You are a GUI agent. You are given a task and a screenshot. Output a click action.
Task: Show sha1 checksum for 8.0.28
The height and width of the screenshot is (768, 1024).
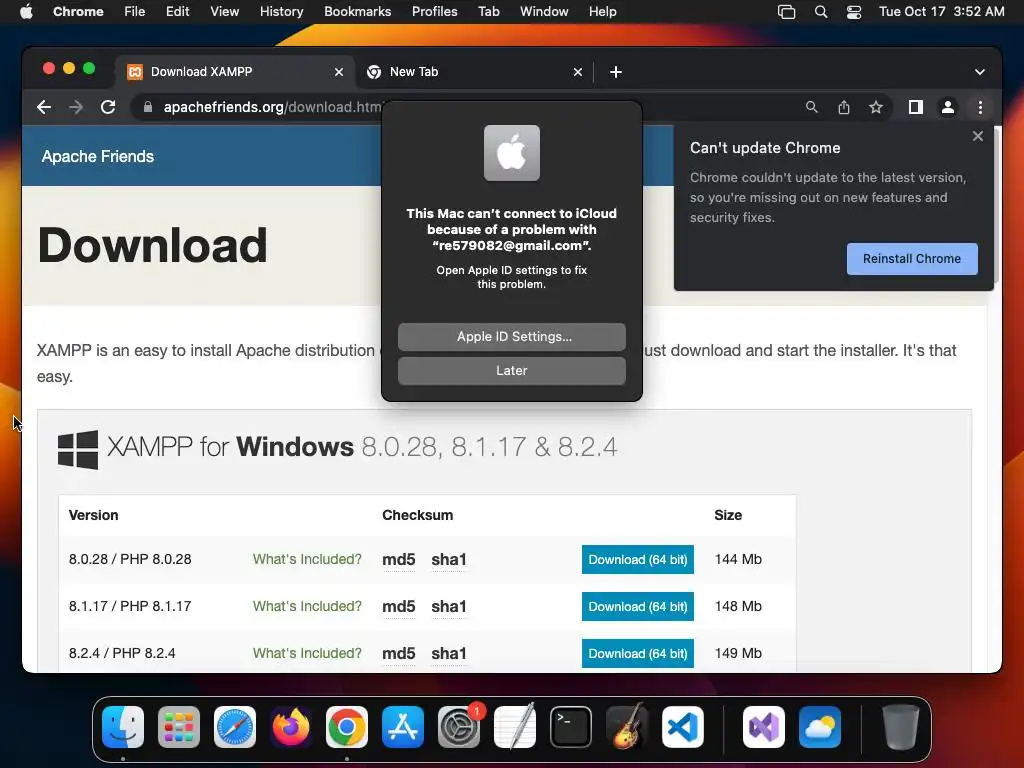(x=449, y=560)
